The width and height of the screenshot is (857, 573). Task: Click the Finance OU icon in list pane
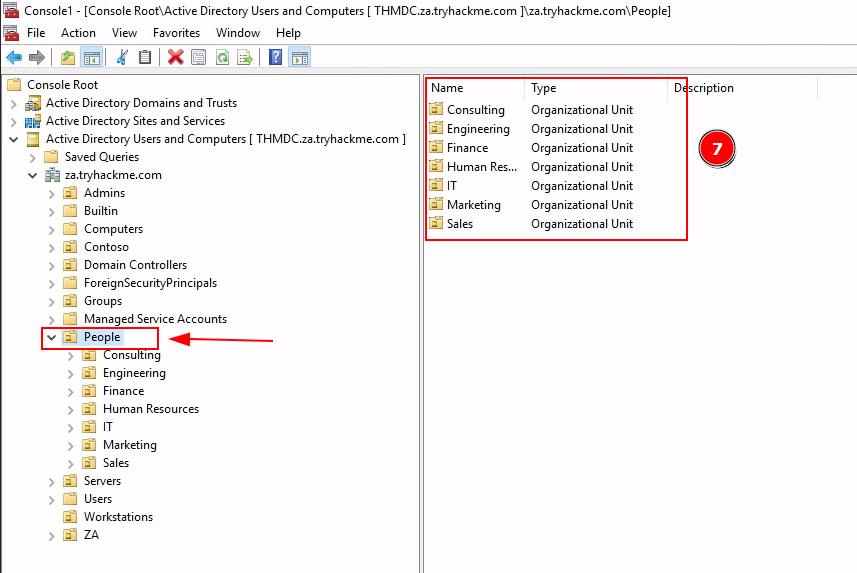click(x=436, y=148)
